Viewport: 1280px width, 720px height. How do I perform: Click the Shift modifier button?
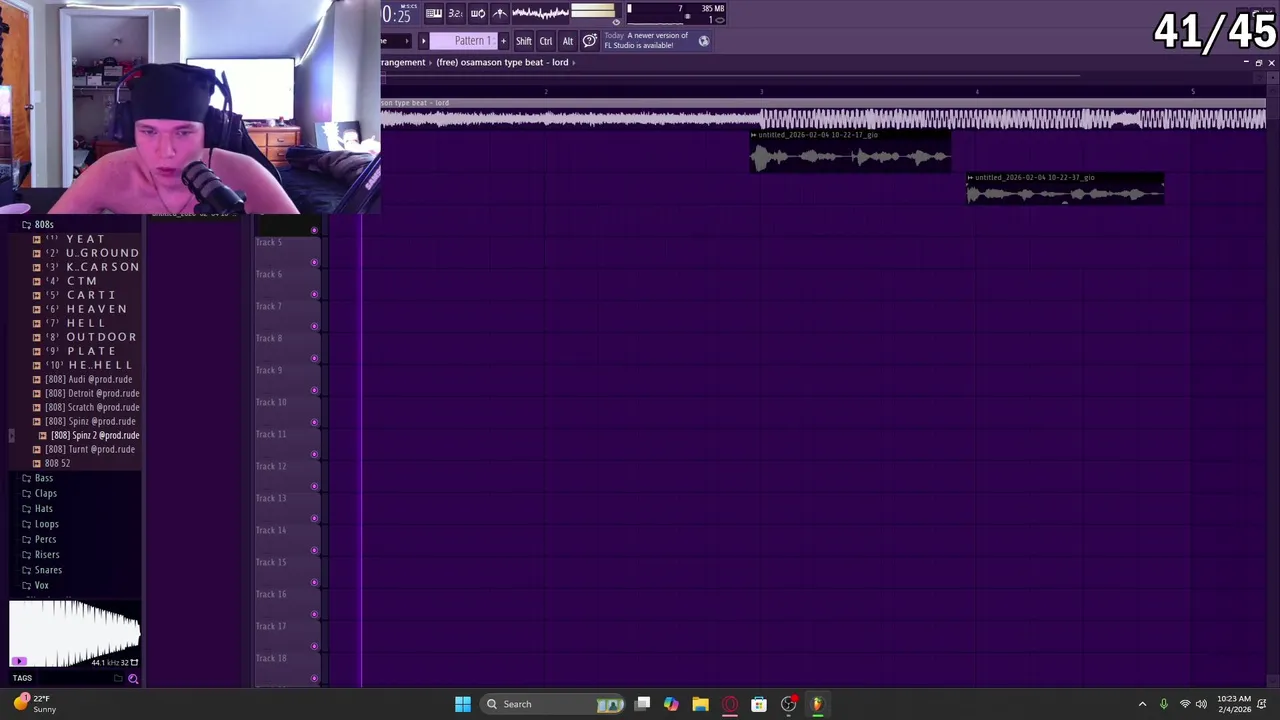(524, 41)
